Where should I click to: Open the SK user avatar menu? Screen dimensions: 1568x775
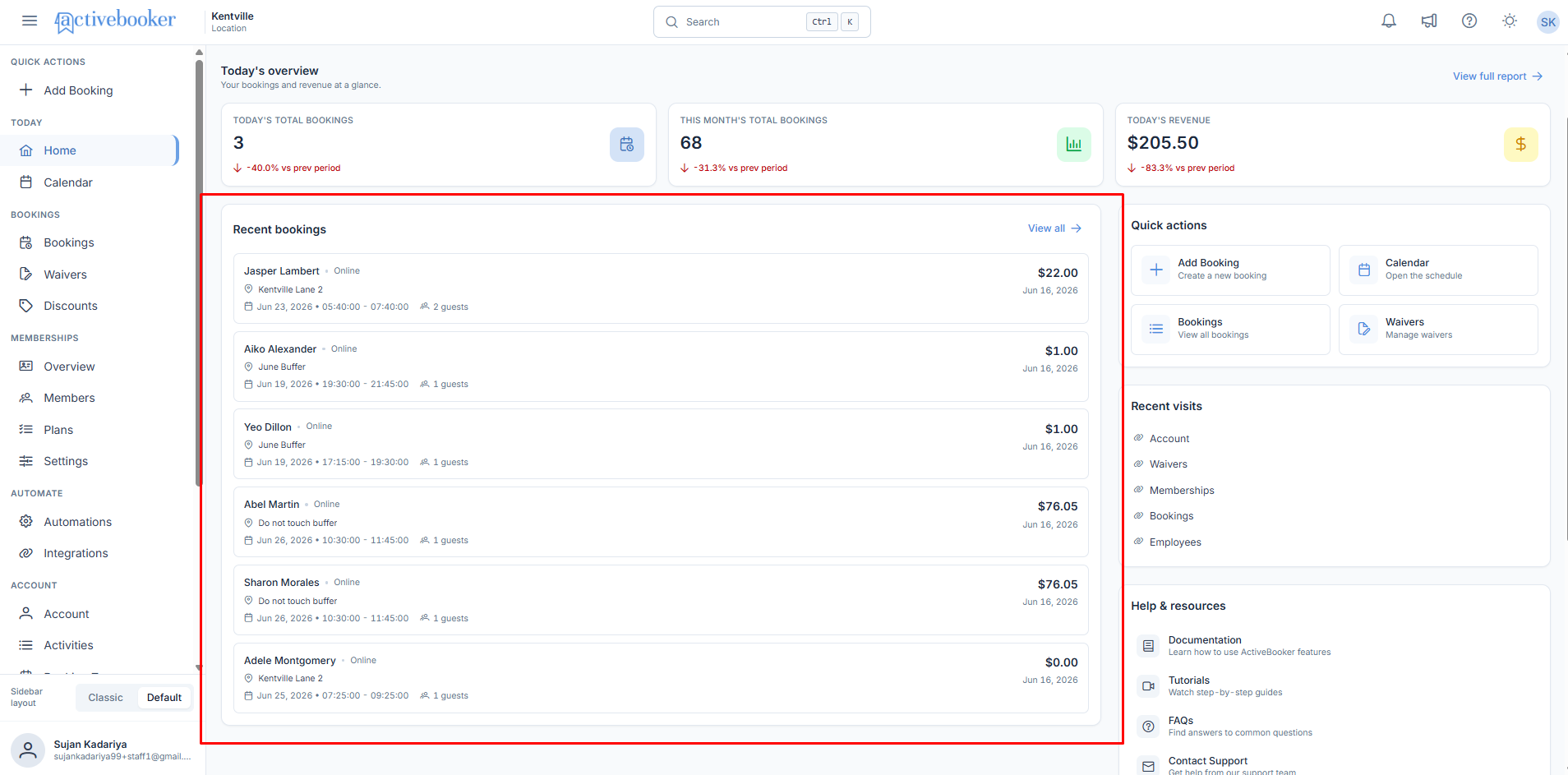pyautogui.click(x=1548, y=22)
